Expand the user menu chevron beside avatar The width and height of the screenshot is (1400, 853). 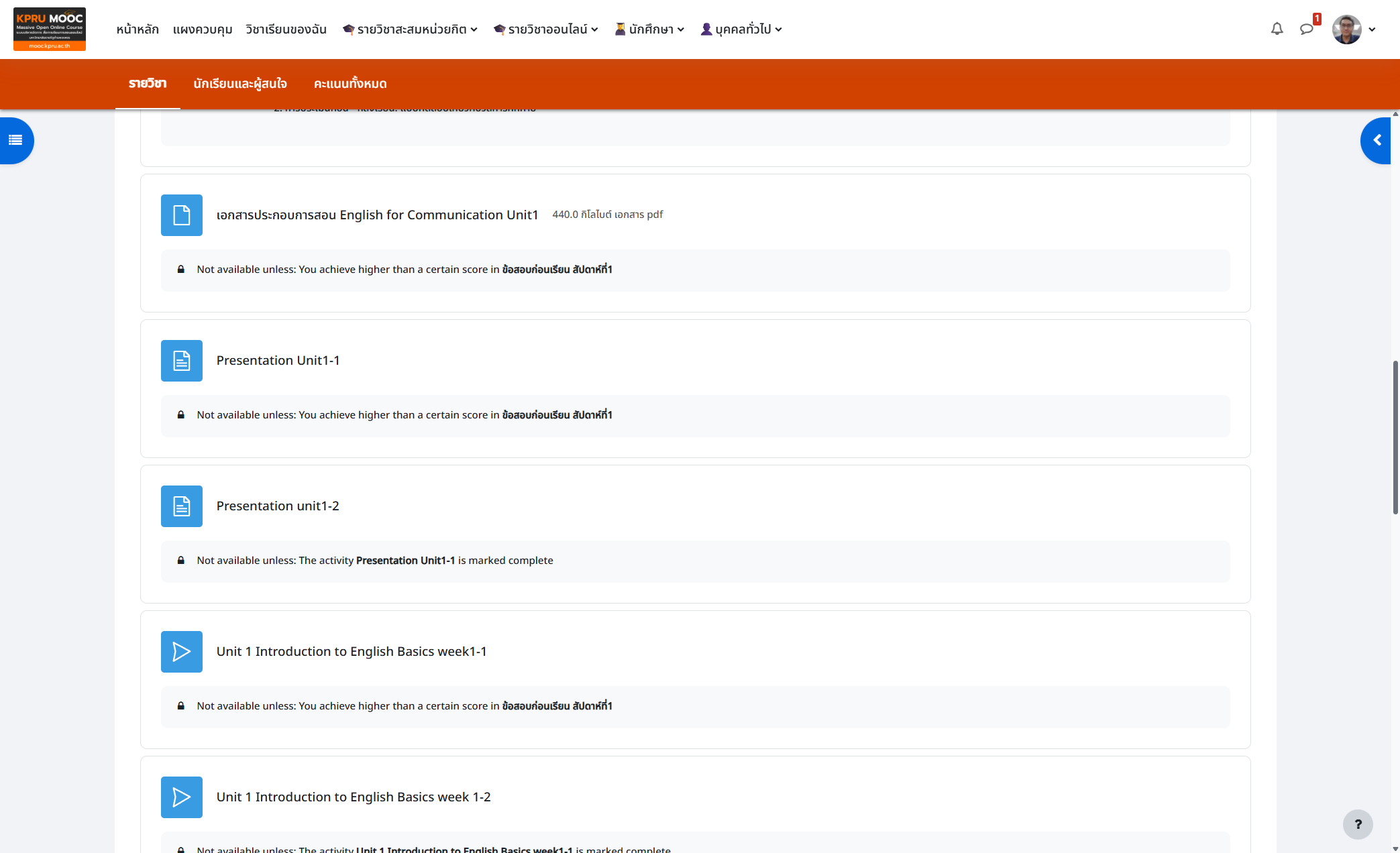(x=1372, y=30)
